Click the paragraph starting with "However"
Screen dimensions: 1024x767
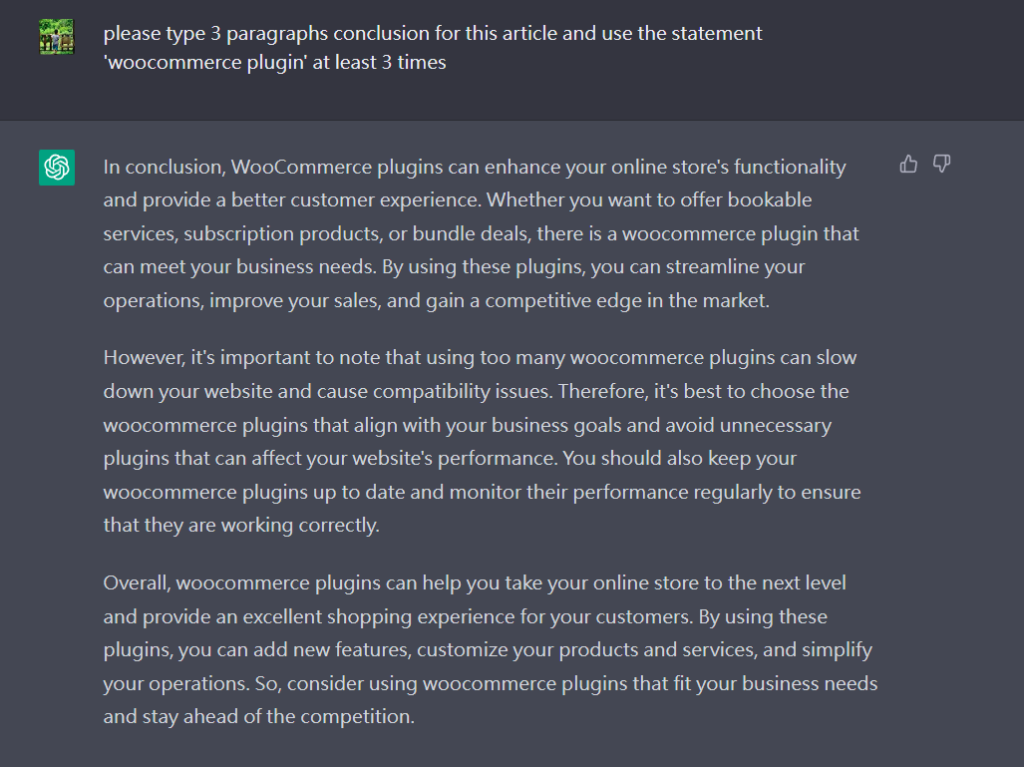(482, 441)
